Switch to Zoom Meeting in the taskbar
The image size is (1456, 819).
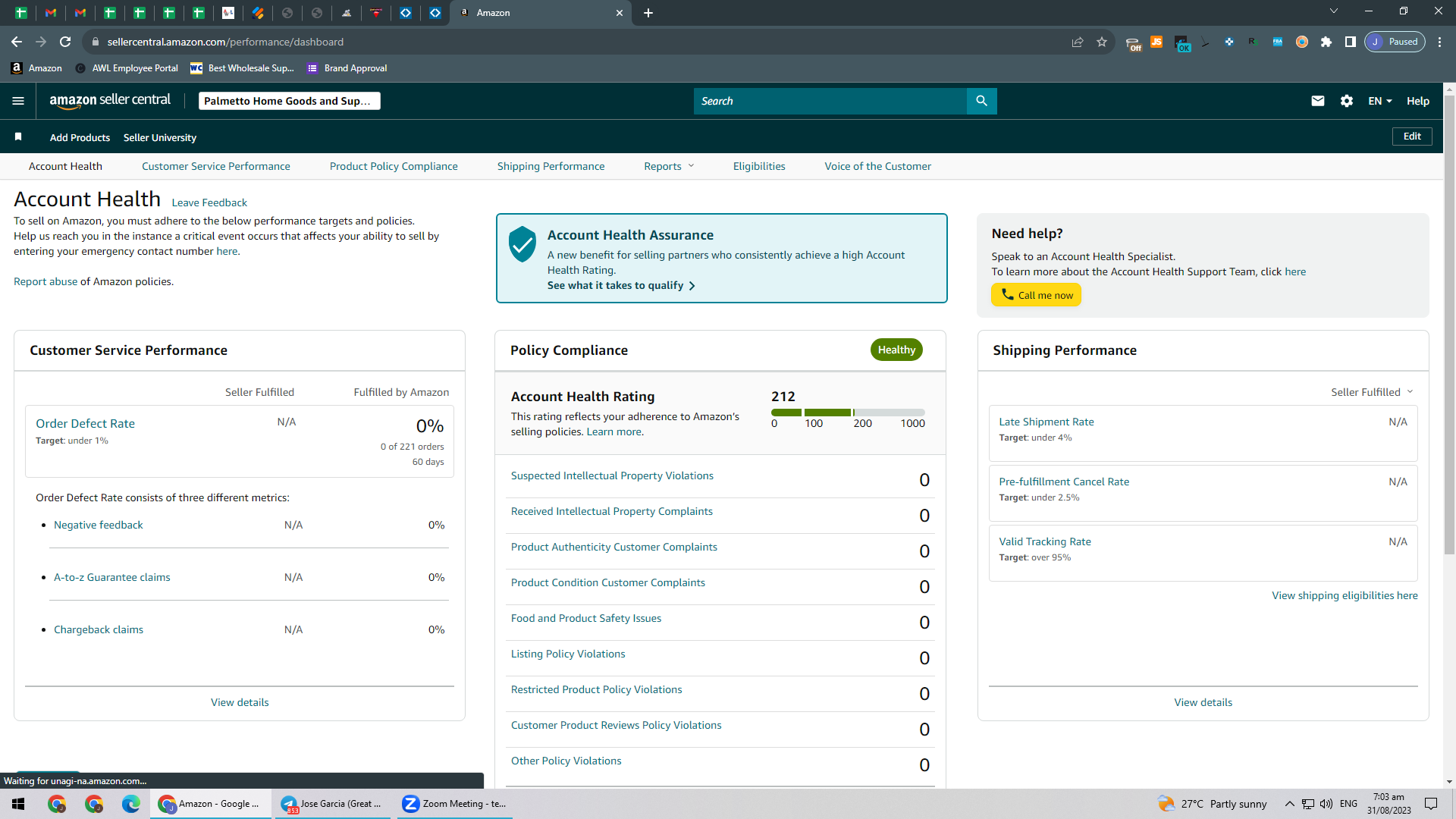[455, 804]
